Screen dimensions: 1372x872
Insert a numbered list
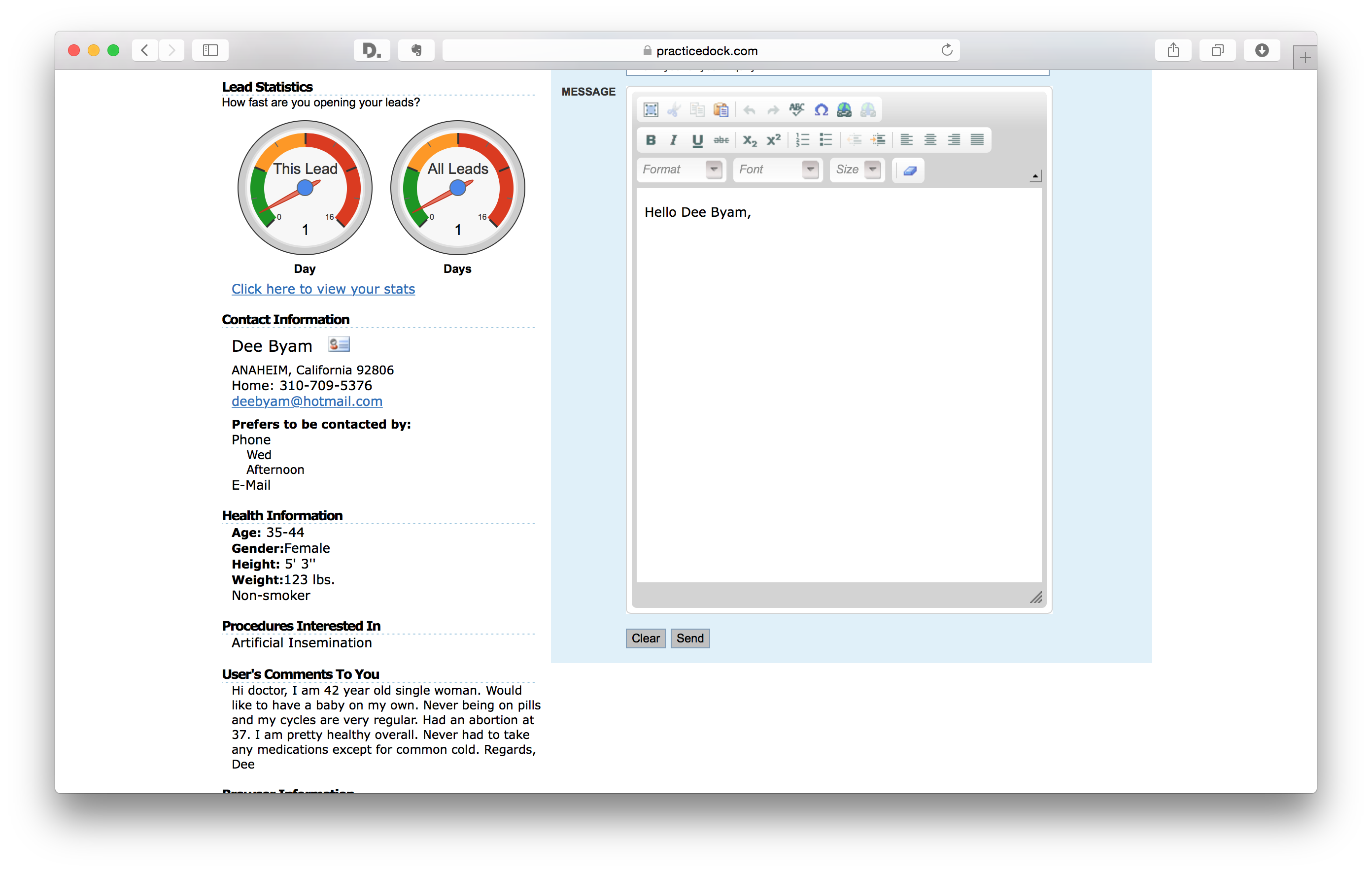[802, 140]
